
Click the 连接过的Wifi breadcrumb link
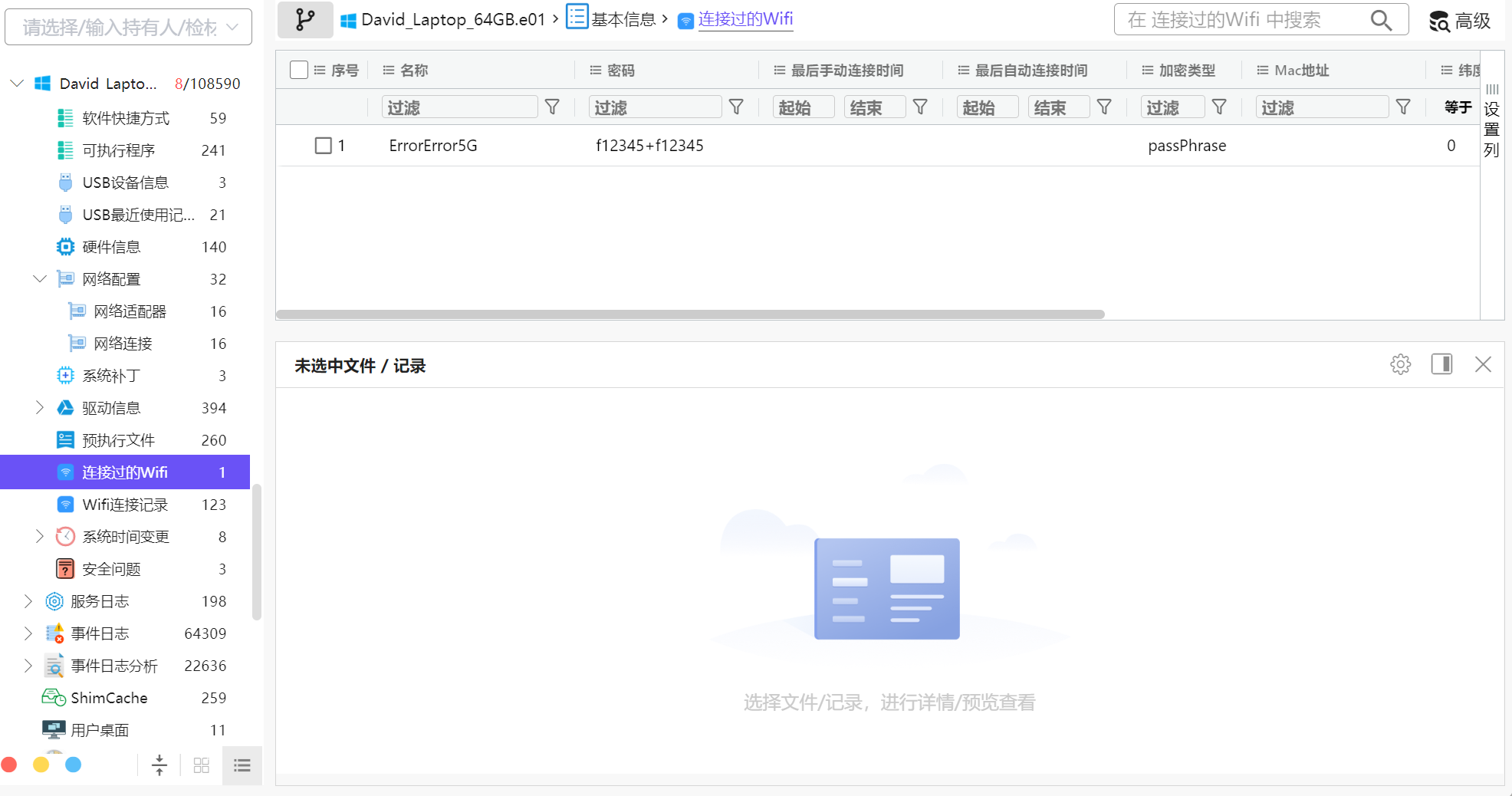[745, 19]
